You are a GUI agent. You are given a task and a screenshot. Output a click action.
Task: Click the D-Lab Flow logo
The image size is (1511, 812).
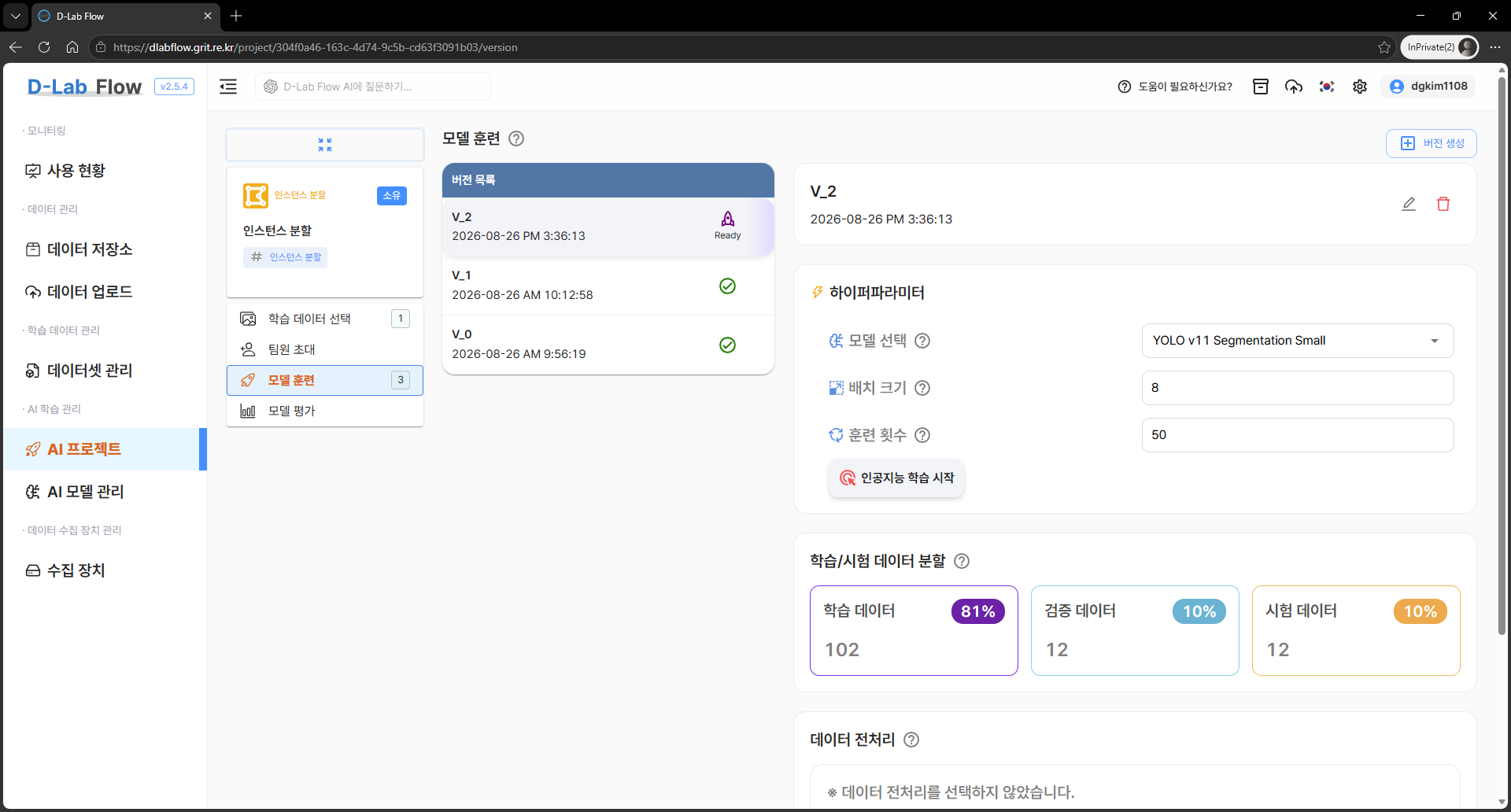click(84, 87)
